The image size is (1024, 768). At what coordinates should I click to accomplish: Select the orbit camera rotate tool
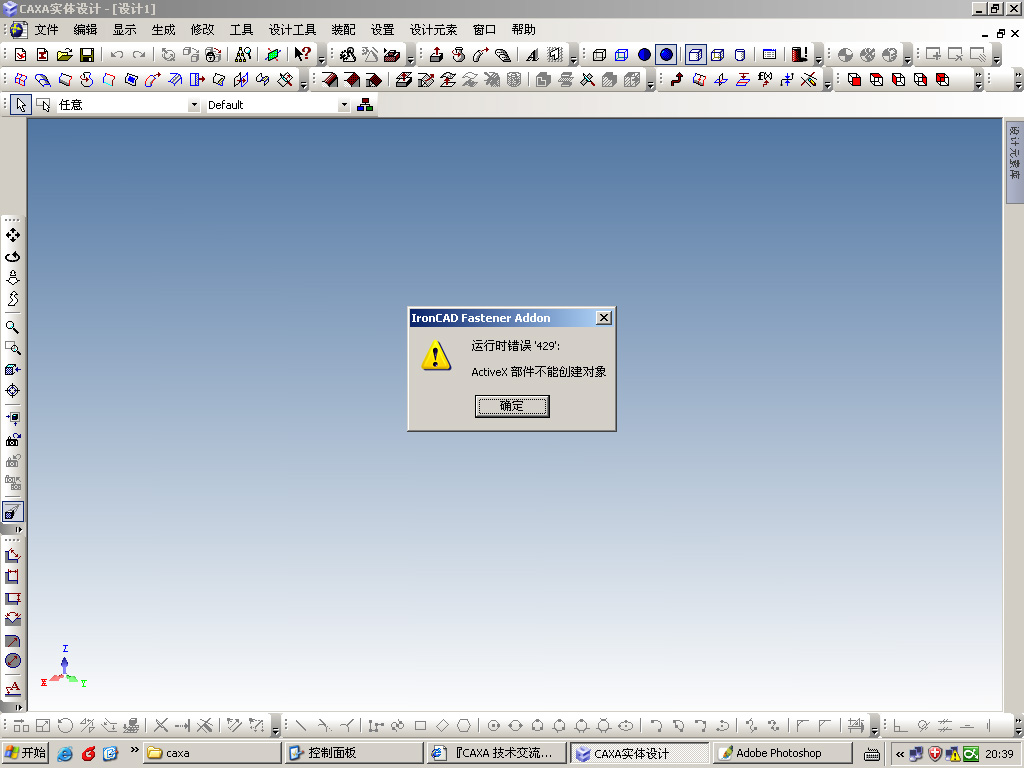12,257
